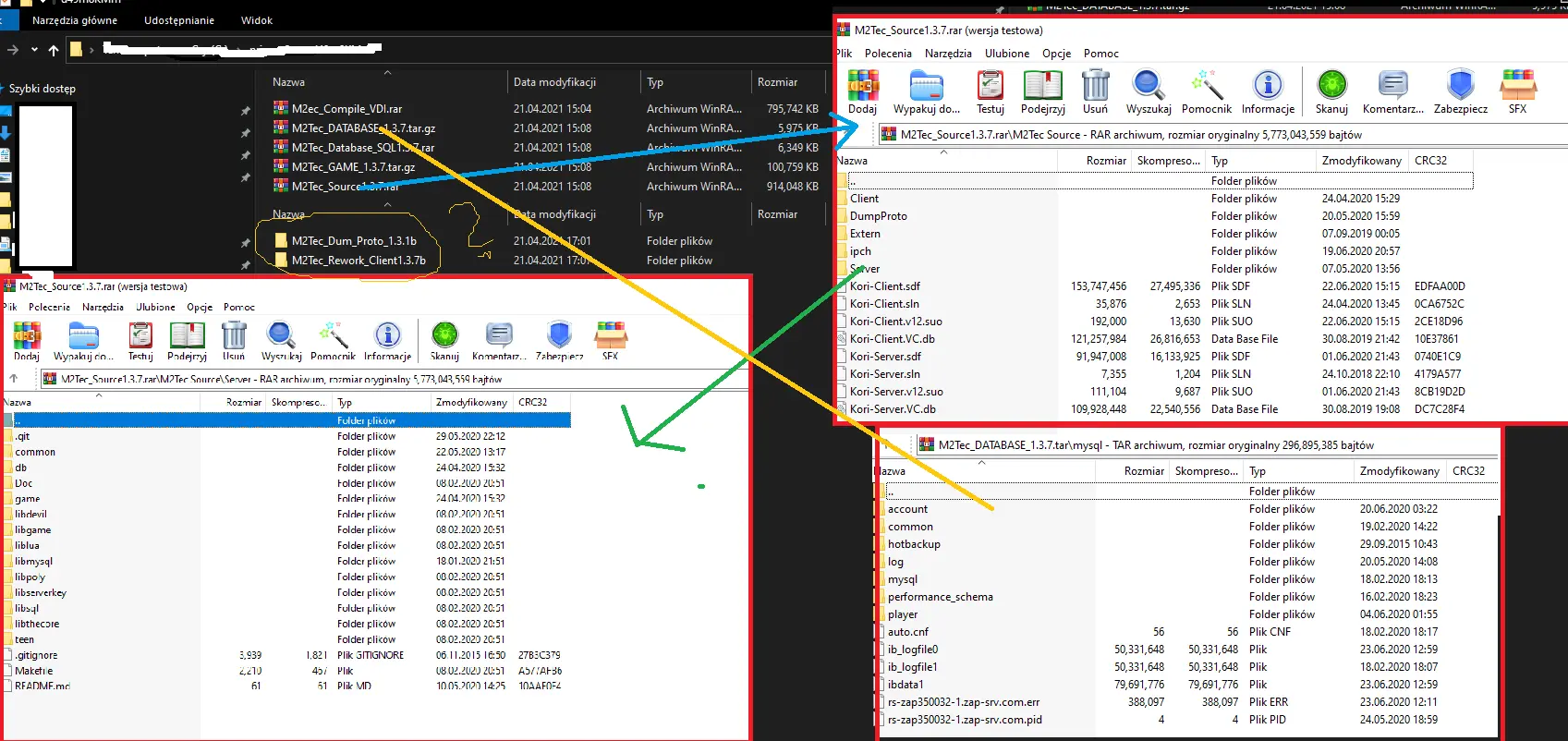Click the Testuj icon in top-right WinRAR toolbar
Screen dimensions: 1568x741
[x=991, y=91]
